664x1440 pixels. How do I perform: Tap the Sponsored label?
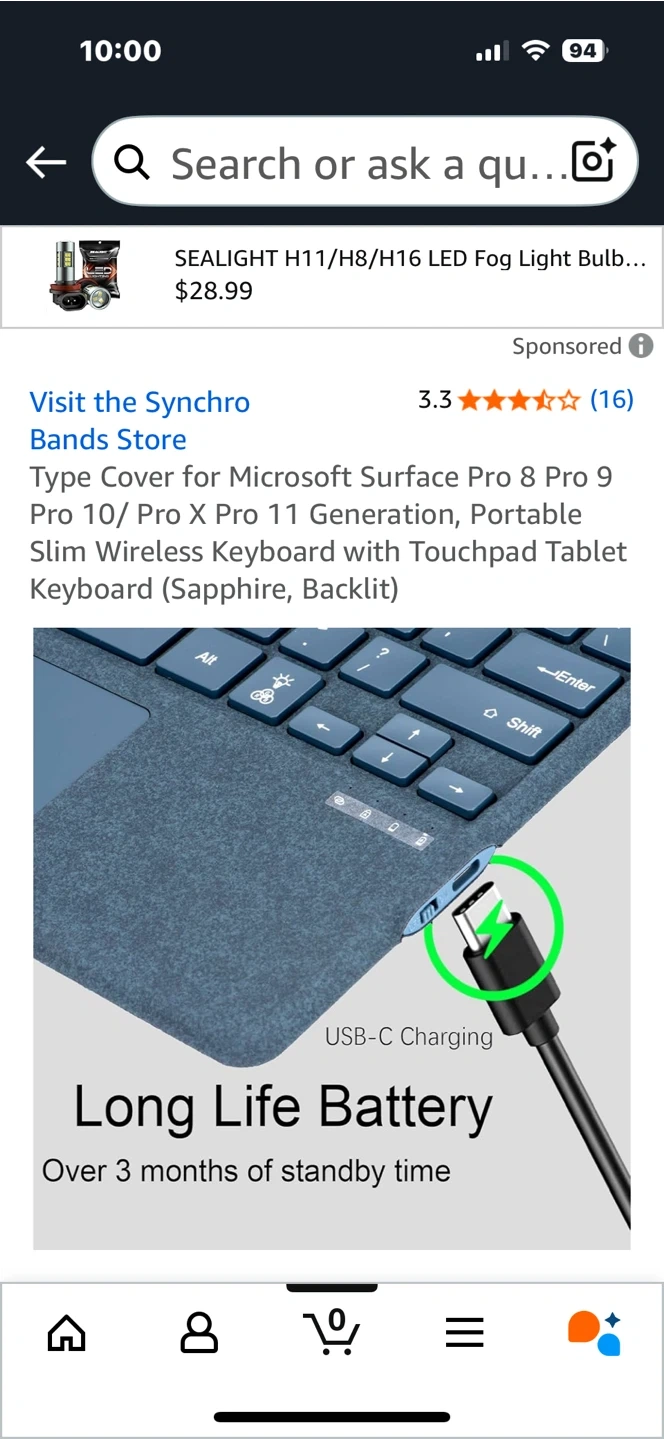(x=567, y=346)
